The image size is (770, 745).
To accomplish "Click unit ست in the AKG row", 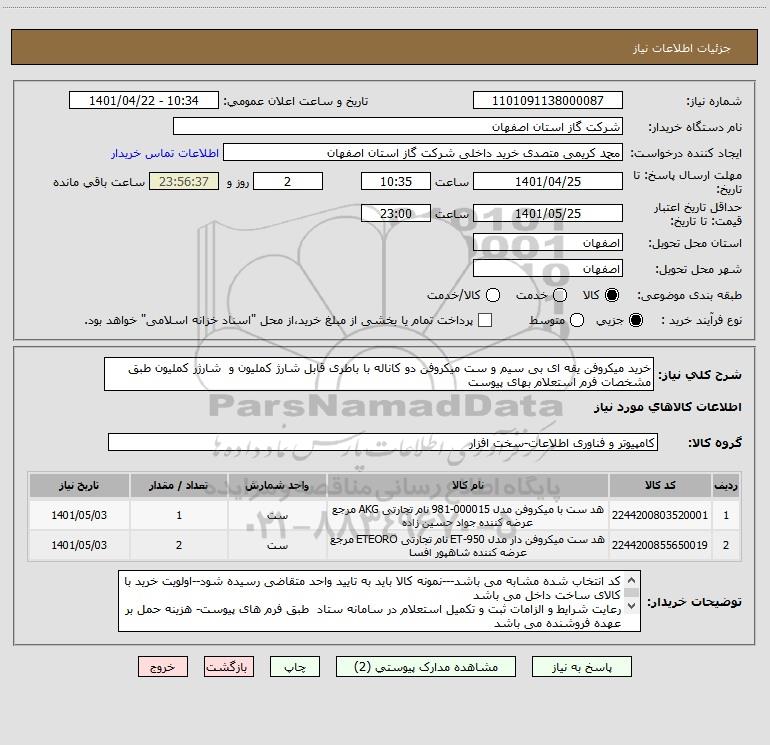I will coord(277,515).
